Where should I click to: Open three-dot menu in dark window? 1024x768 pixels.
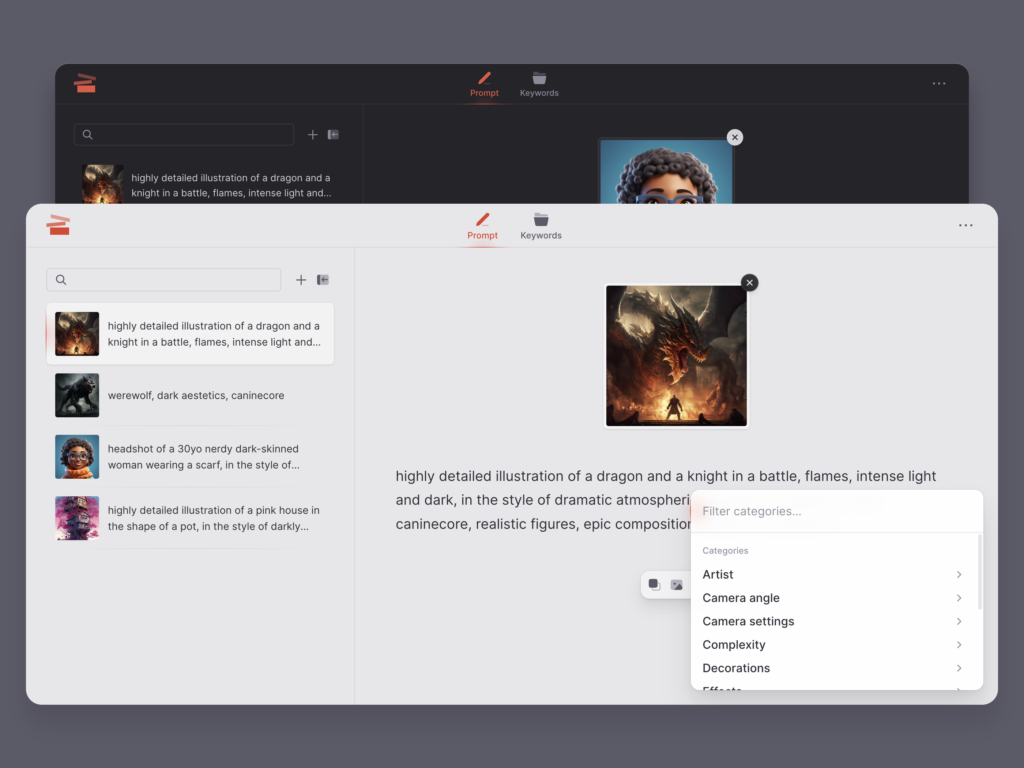coord(938,84)
